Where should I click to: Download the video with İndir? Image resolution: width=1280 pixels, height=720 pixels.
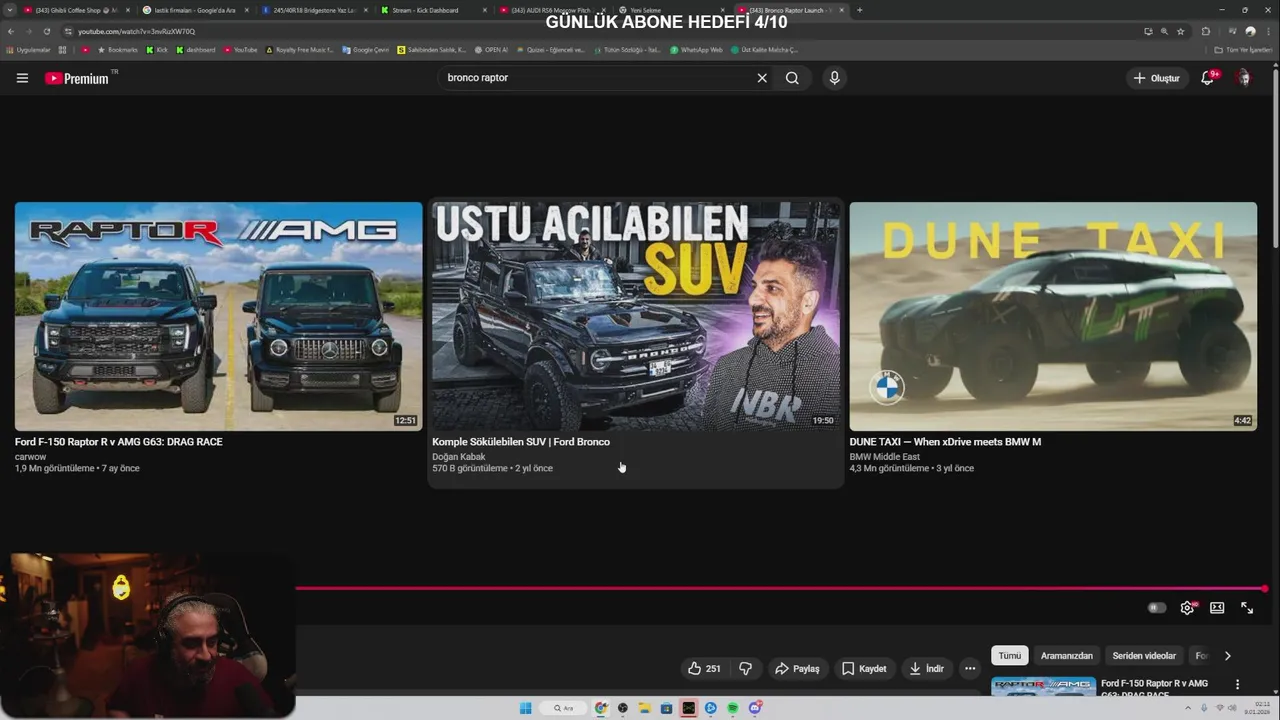tap(927, 668)
